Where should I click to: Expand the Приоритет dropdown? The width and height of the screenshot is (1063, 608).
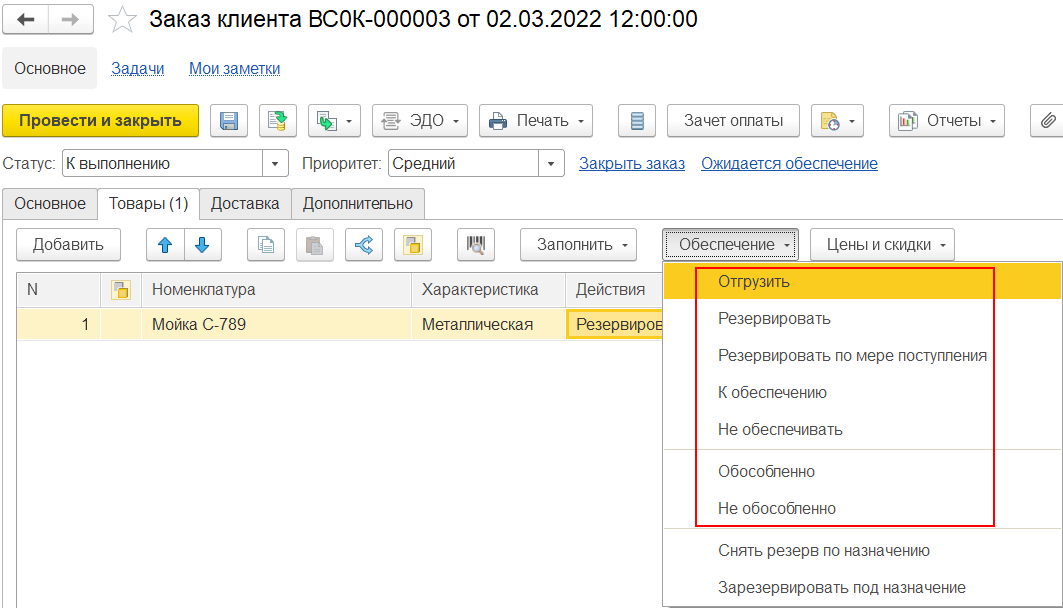pos(551,164)
